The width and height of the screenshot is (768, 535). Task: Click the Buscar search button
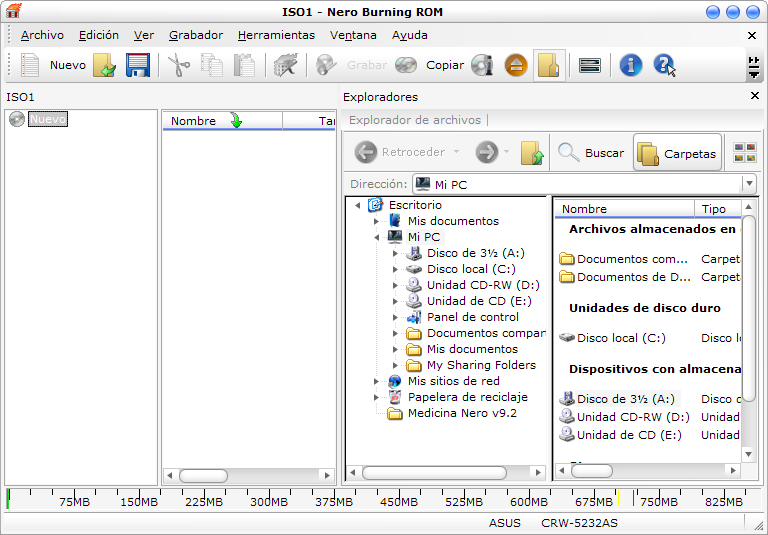coord(591,153)
